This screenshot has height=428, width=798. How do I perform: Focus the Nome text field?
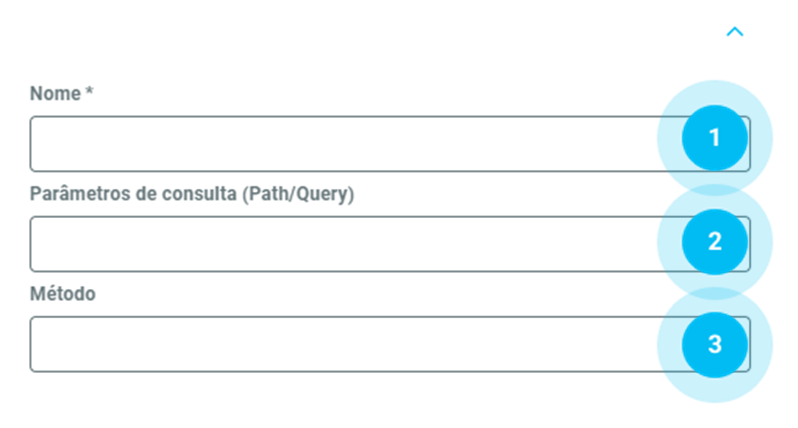tap(340, 144)
